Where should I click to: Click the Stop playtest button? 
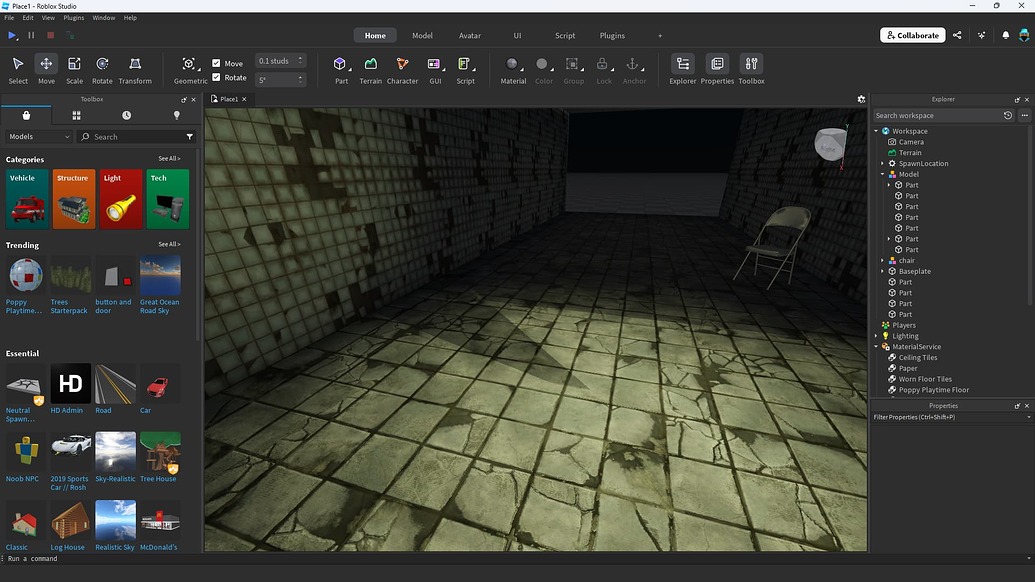50,35
